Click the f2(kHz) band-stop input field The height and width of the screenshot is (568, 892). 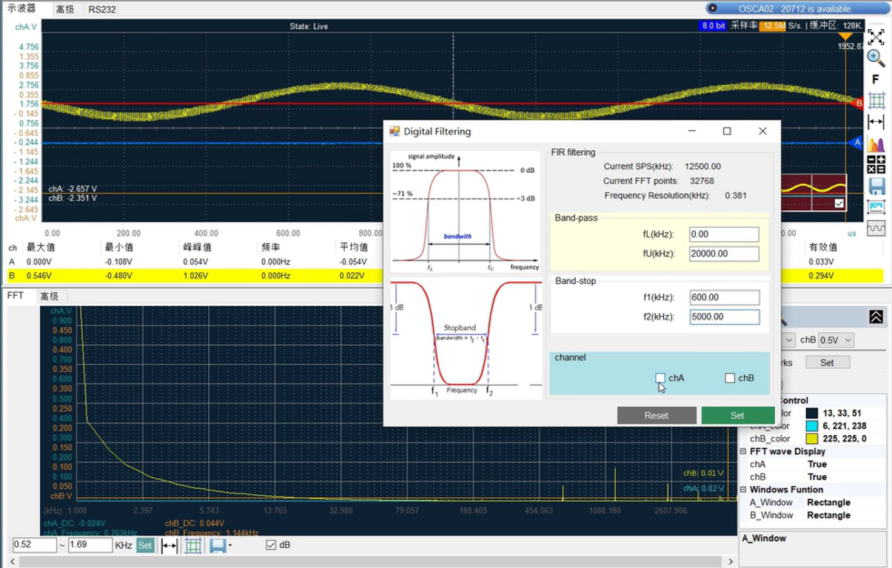724,317
